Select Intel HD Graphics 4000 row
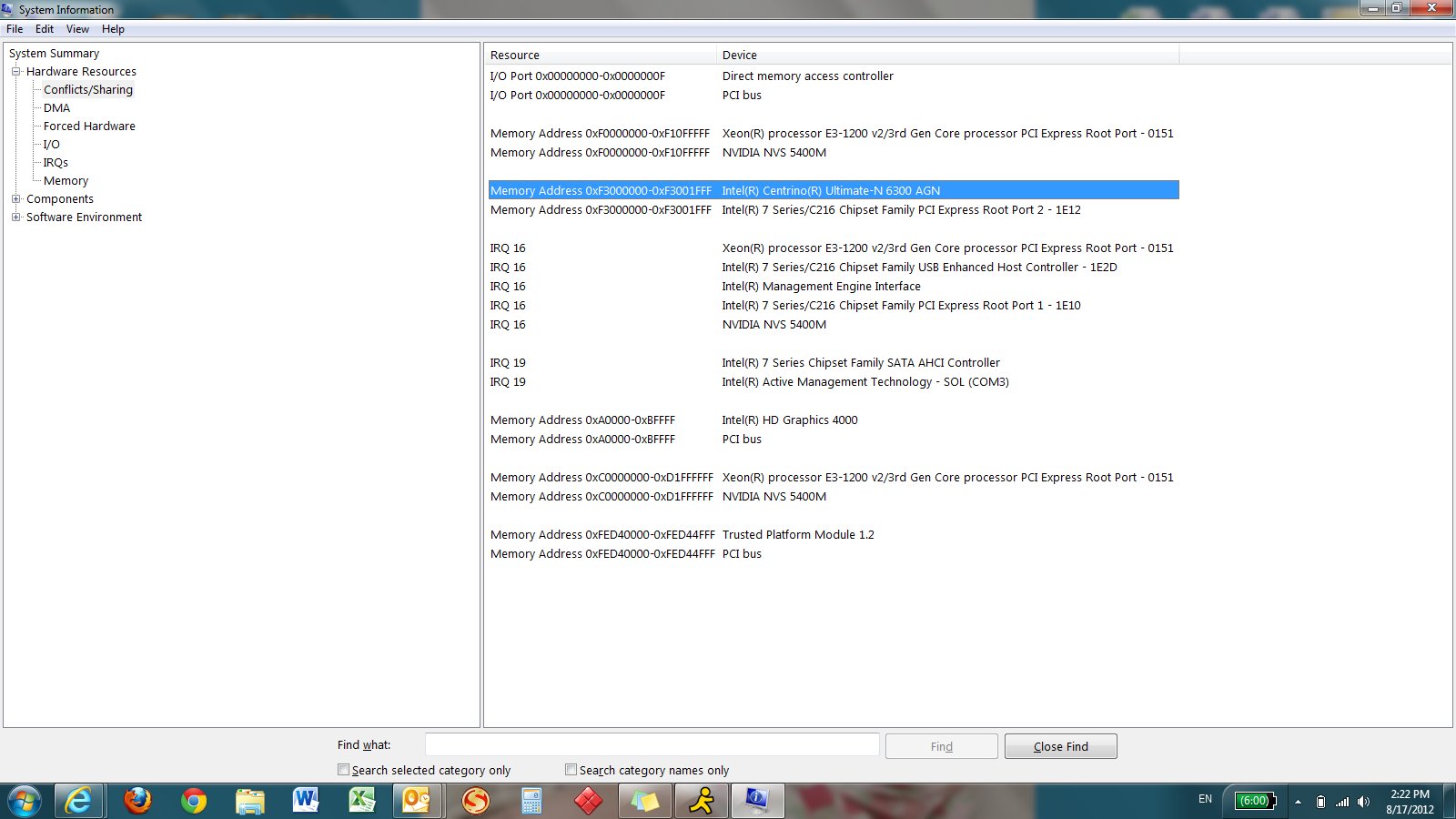The height and width of the screenshot is (819, 1456). point(834,420)
